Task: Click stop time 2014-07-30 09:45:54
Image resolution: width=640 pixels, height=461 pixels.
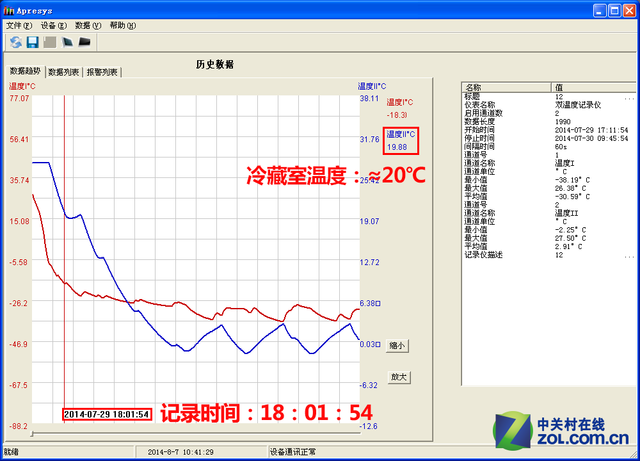Action: [591, 138]
